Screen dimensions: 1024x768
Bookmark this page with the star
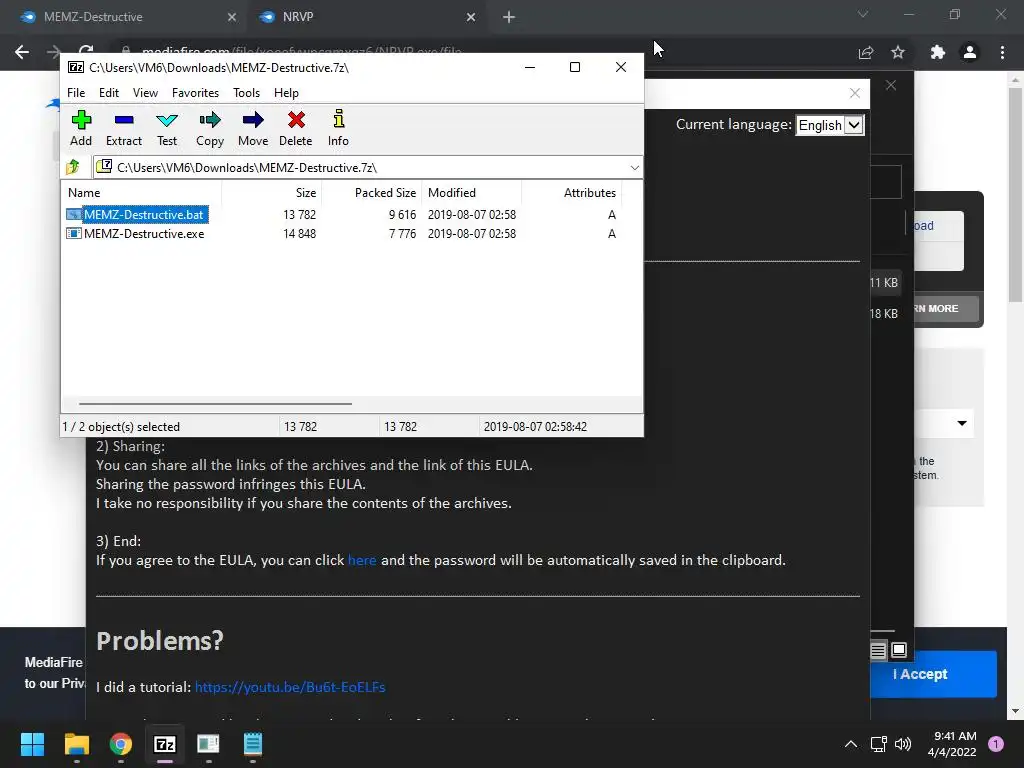click(x=898, y=52)
